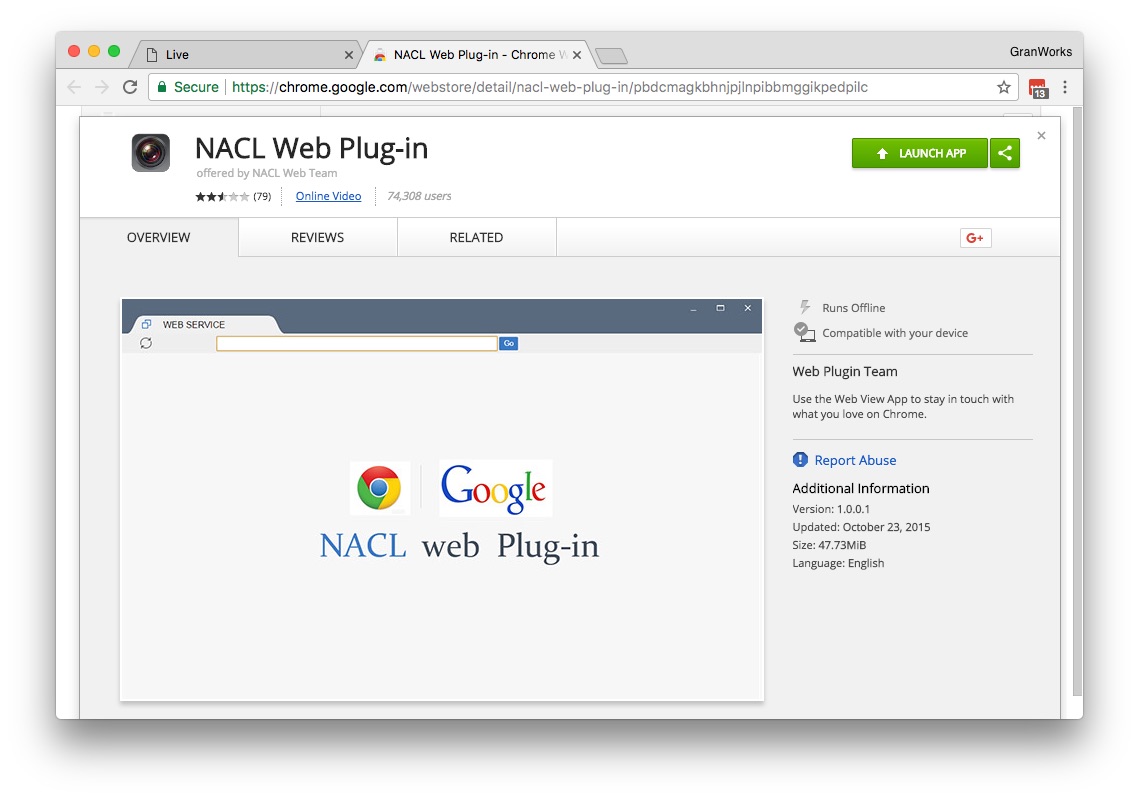
Task: Click the NACL Web Plug-in camera icon
Action: coord(151,153)
